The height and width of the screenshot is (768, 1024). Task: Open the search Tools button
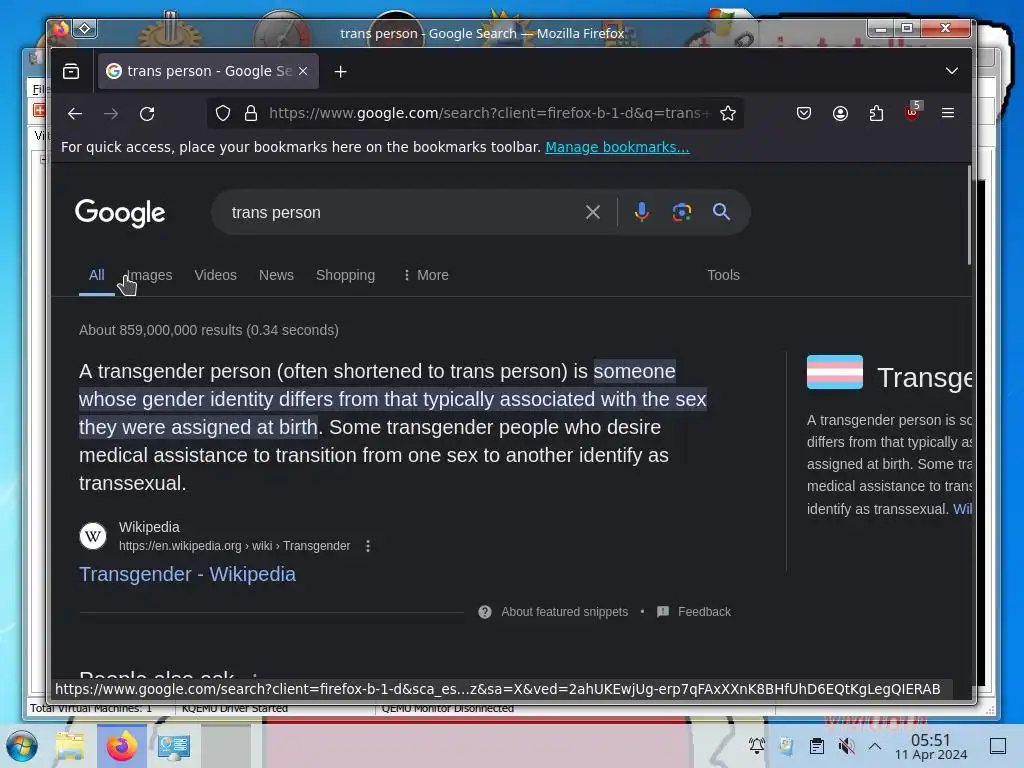[723, 275]
